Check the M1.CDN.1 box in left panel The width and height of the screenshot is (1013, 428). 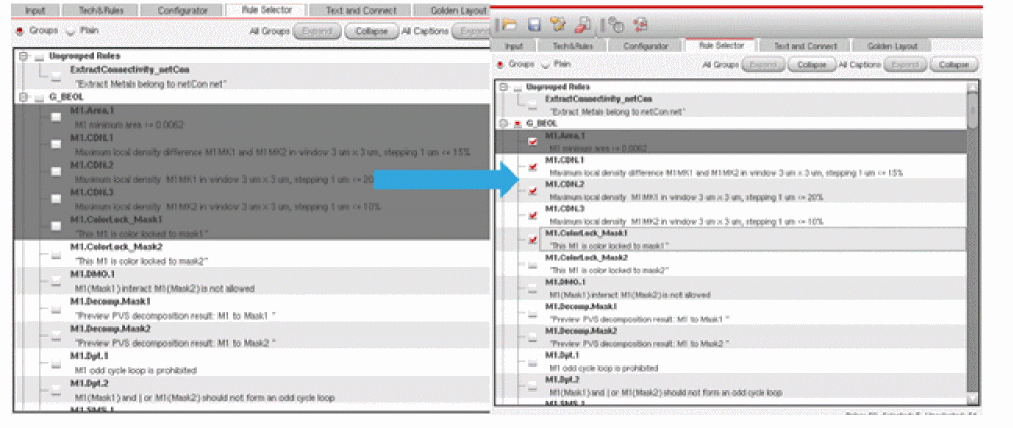[x=57, y=144]
